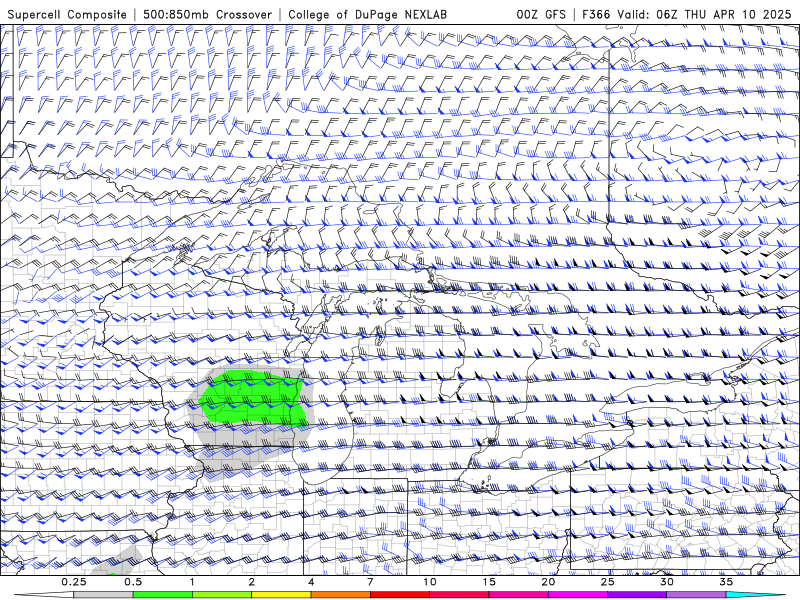The image size is (800, 600).
Task: Click the gray 0.25–0.5 colorbar segment
Action: 104,595
